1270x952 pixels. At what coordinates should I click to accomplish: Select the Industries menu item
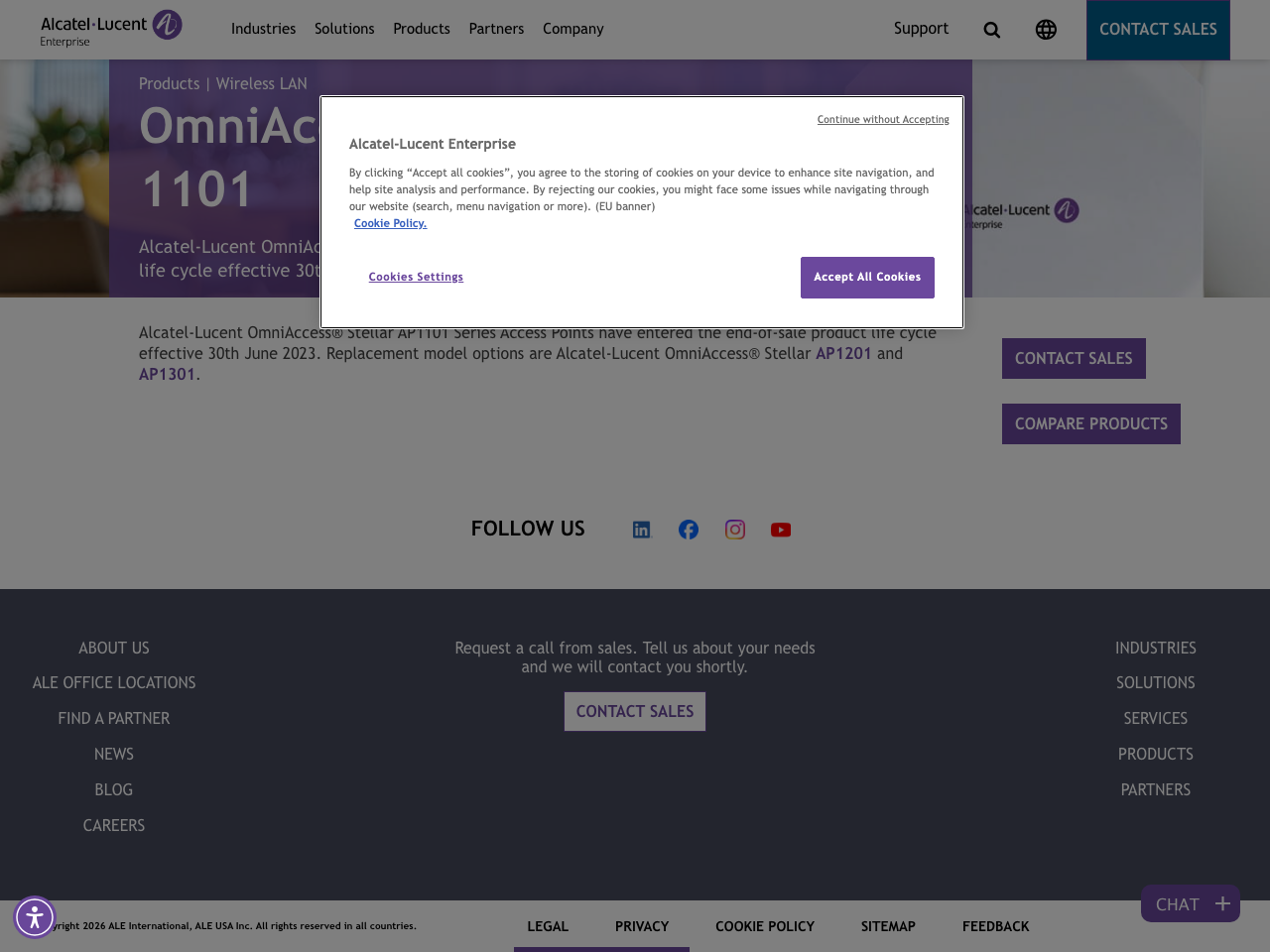[263, 27]
